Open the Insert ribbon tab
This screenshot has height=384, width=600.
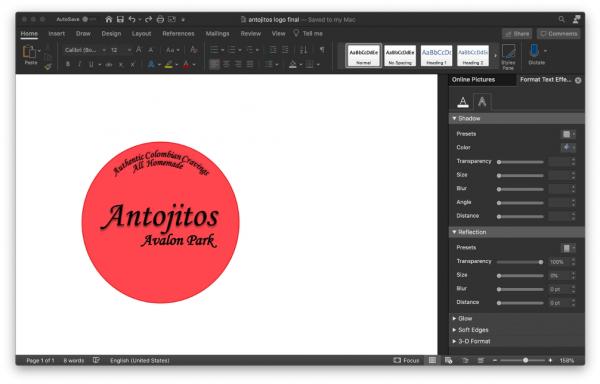[57, 34]
